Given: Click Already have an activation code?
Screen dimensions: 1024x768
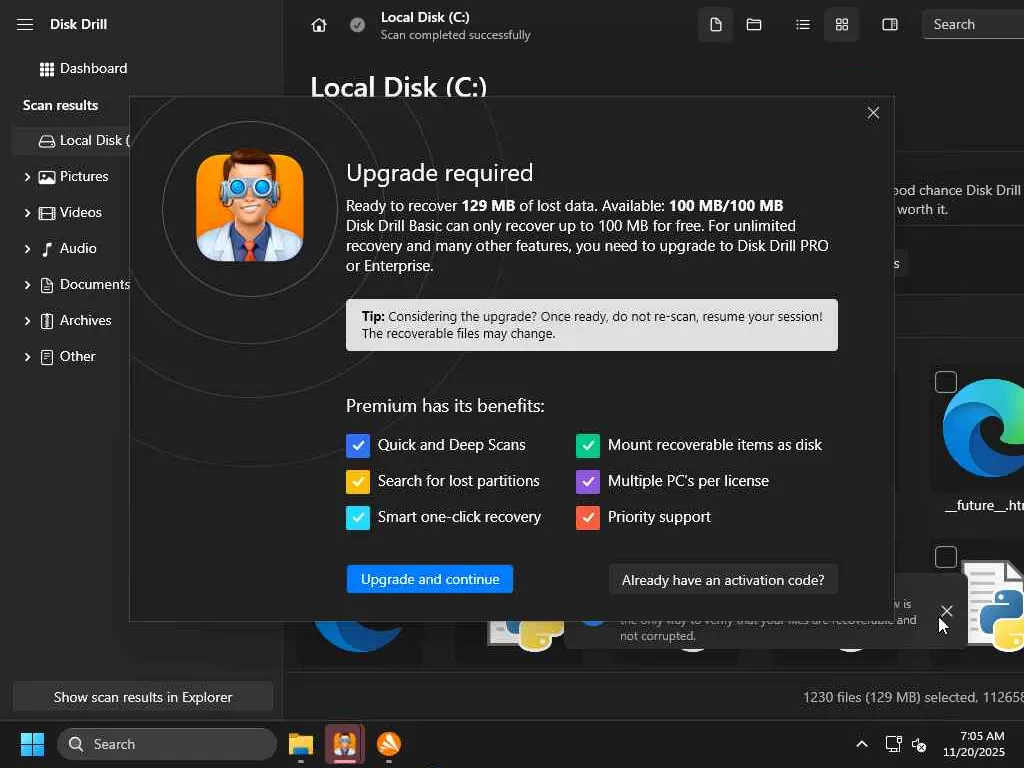Looking at the screenshot, I should pyautogui.click(x=723, y=580).
